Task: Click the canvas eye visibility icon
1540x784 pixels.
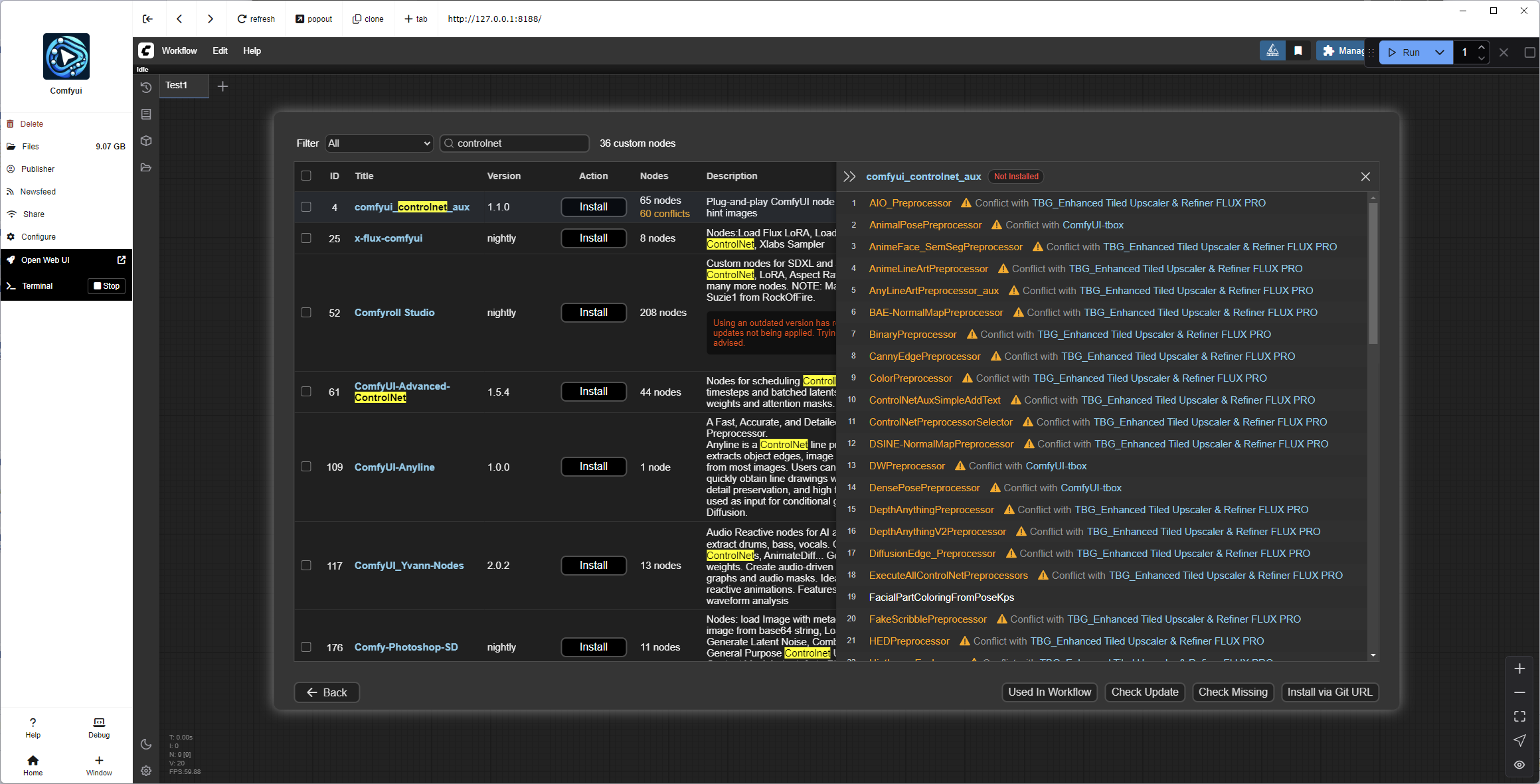Action: coord(1519,765)
